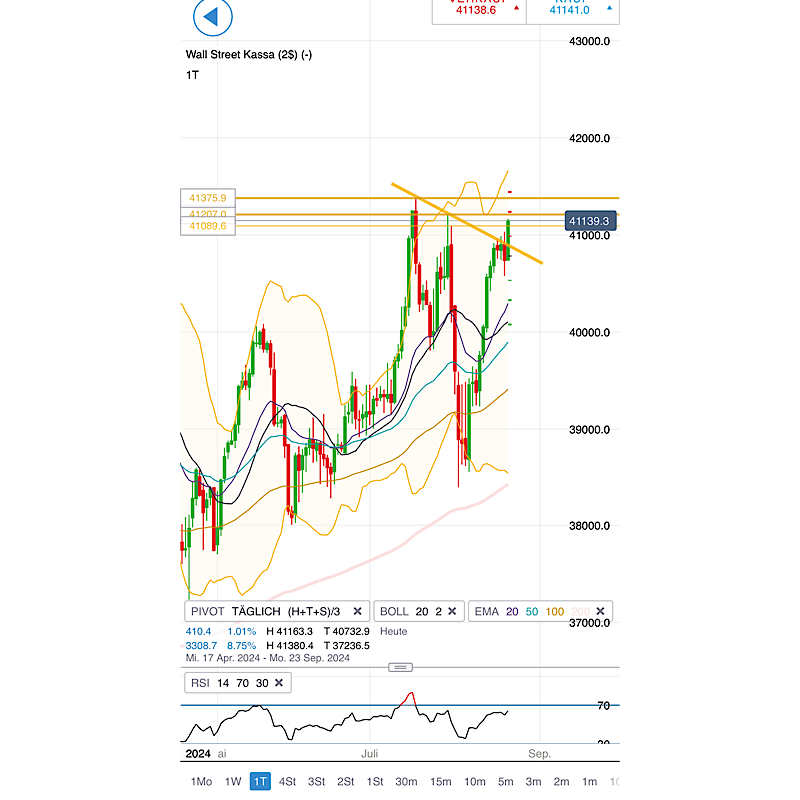Toggle the EMA 100 line
This screenshot has width=800, height=800.
pos(555,611)
